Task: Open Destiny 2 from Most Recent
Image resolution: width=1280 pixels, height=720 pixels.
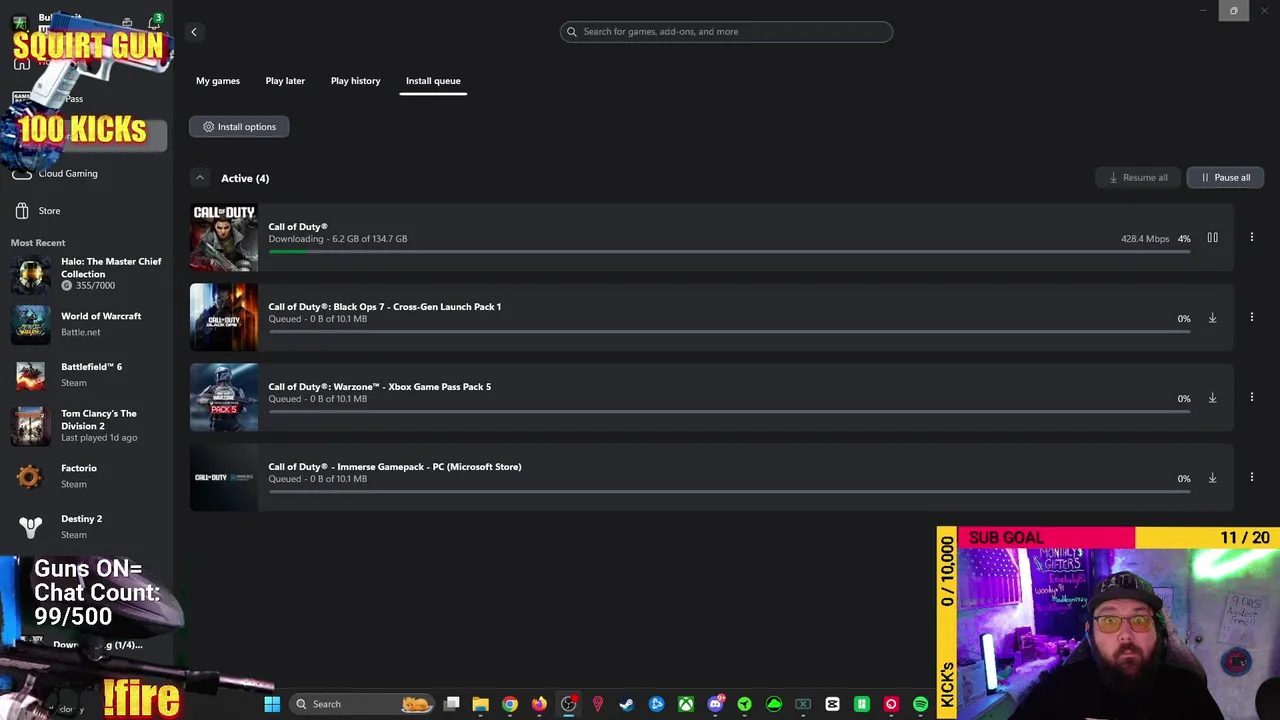Action: click(x=88, y=526)
